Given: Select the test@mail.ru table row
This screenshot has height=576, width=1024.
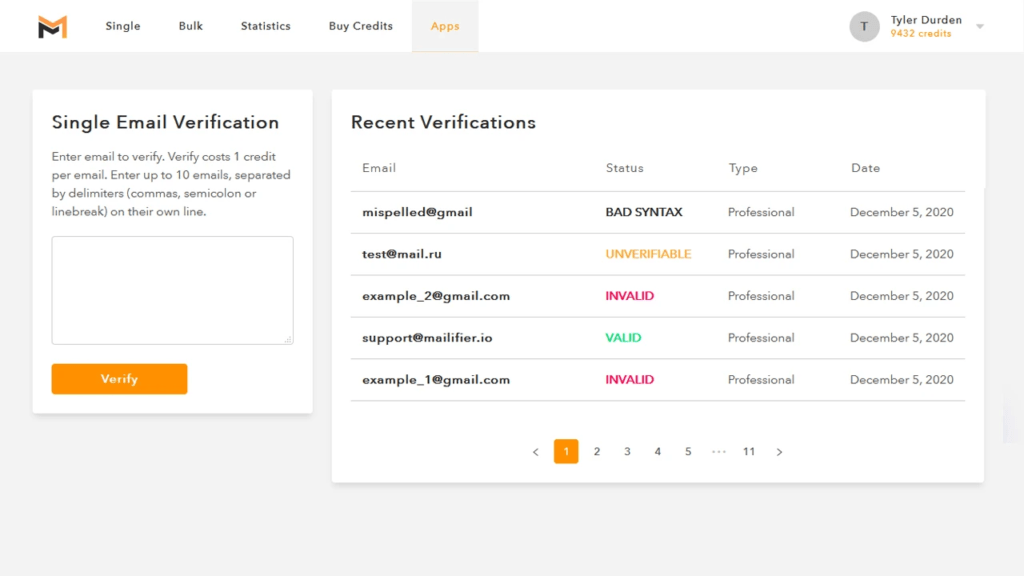Looking at the screenshot, I should 657,254.
